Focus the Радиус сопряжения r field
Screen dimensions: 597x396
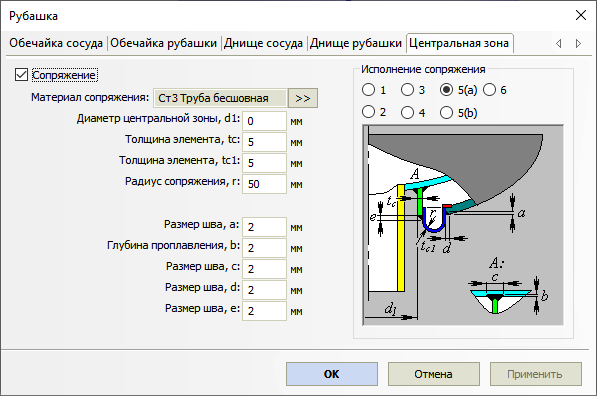[x=264, y=184]
